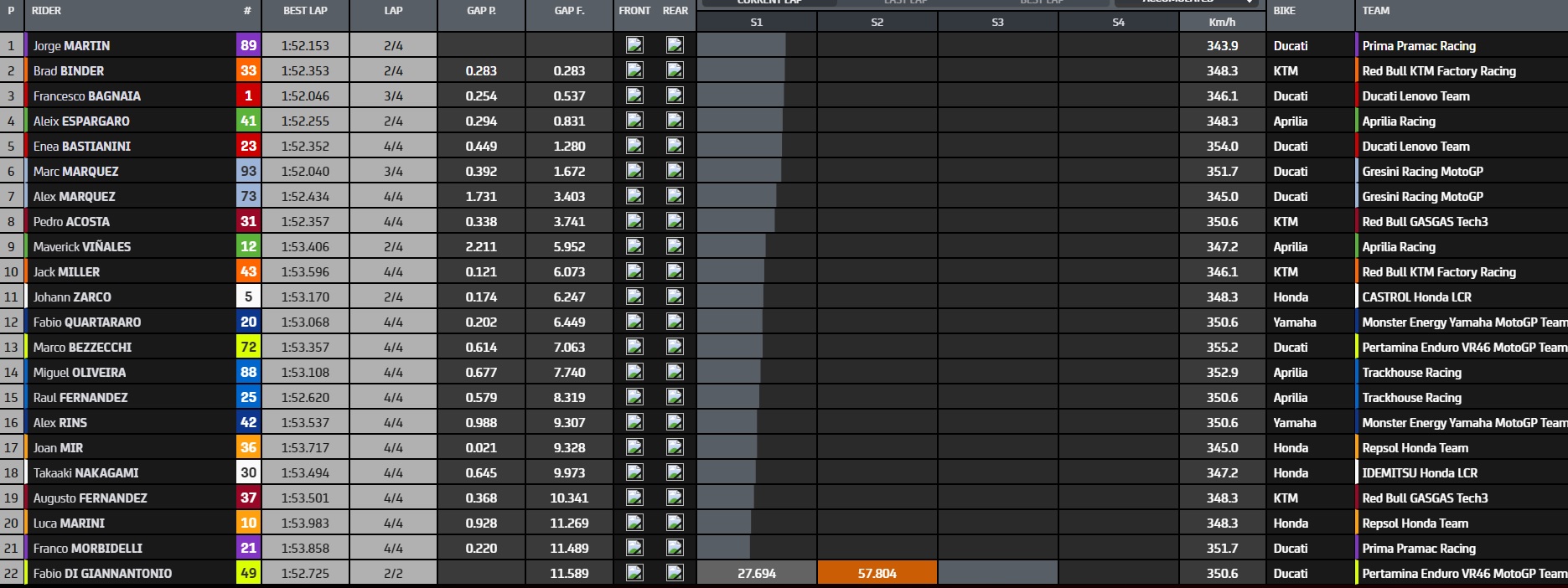Screen dimensions: 1568x588
Task: Click the 27.694 S1 sector time
Action: [x=757, y=573]
